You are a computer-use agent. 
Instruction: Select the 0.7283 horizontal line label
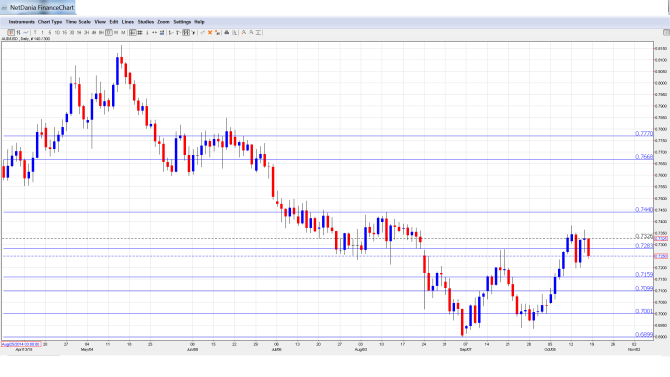[644, 246]
